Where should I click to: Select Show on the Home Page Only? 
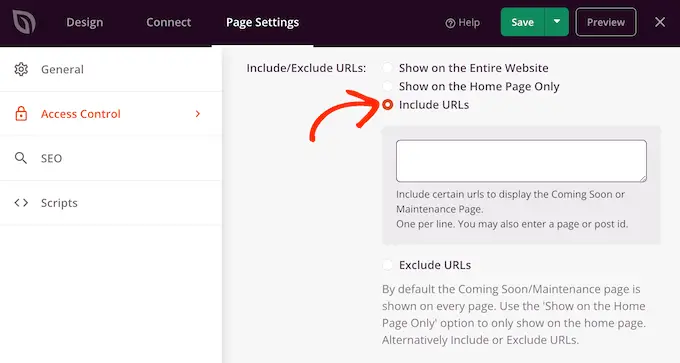point(387,86)
